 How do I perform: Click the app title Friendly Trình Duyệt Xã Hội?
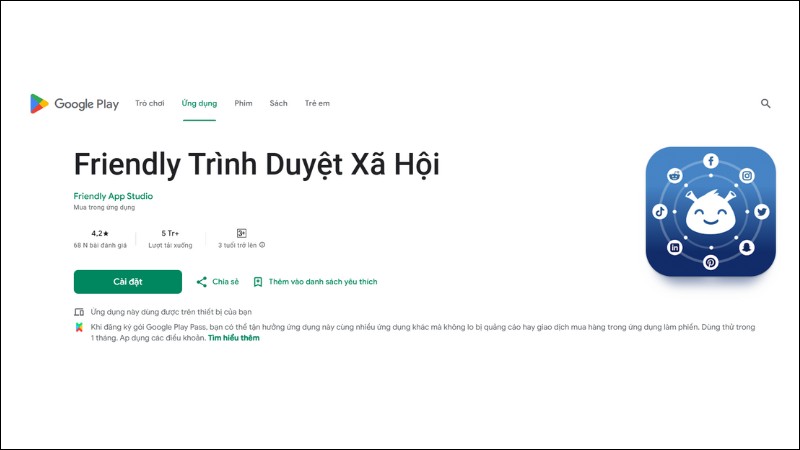[x=257, y=164]
